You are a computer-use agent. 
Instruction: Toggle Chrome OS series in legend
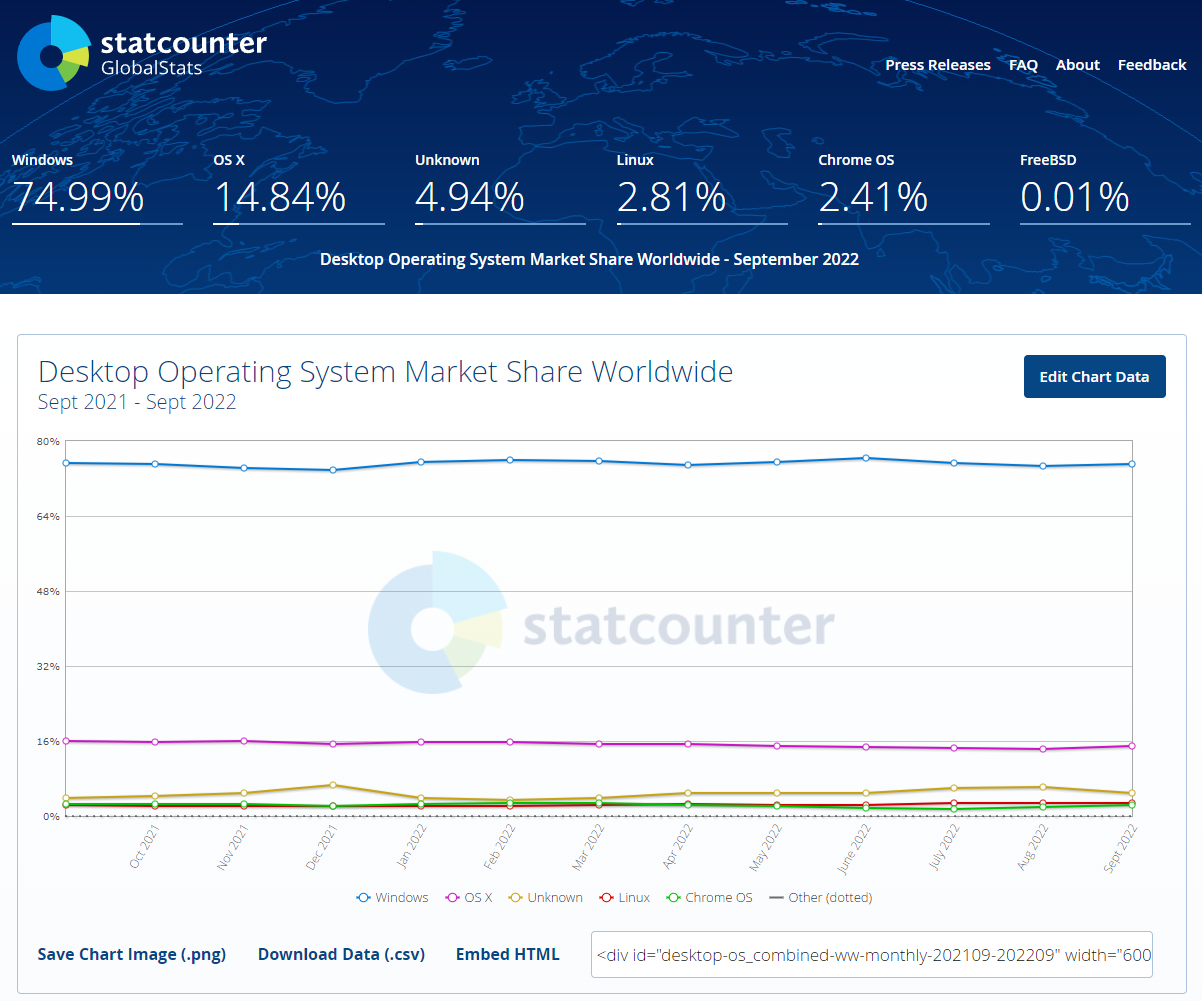tap(710, 897)
